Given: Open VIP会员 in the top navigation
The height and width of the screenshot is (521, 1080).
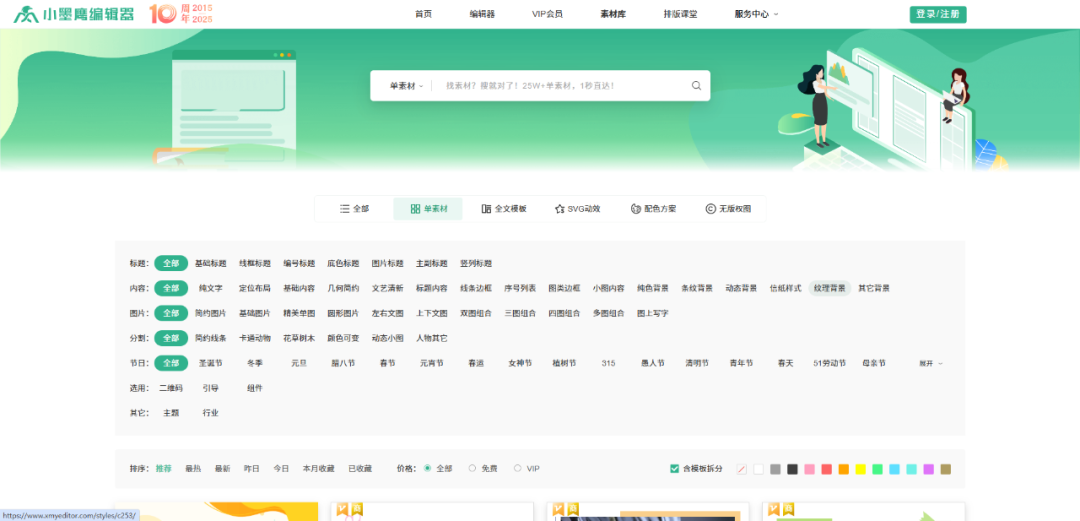Looking at the screenshot, I should (x=547, y=14).
